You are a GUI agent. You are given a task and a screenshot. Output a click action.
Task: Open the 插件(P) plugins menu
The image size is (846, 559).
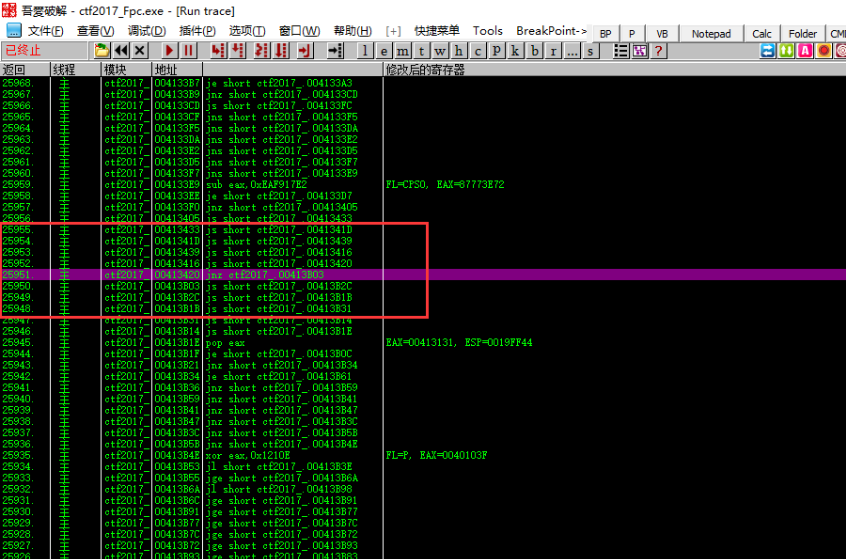[x=197, y=31]
